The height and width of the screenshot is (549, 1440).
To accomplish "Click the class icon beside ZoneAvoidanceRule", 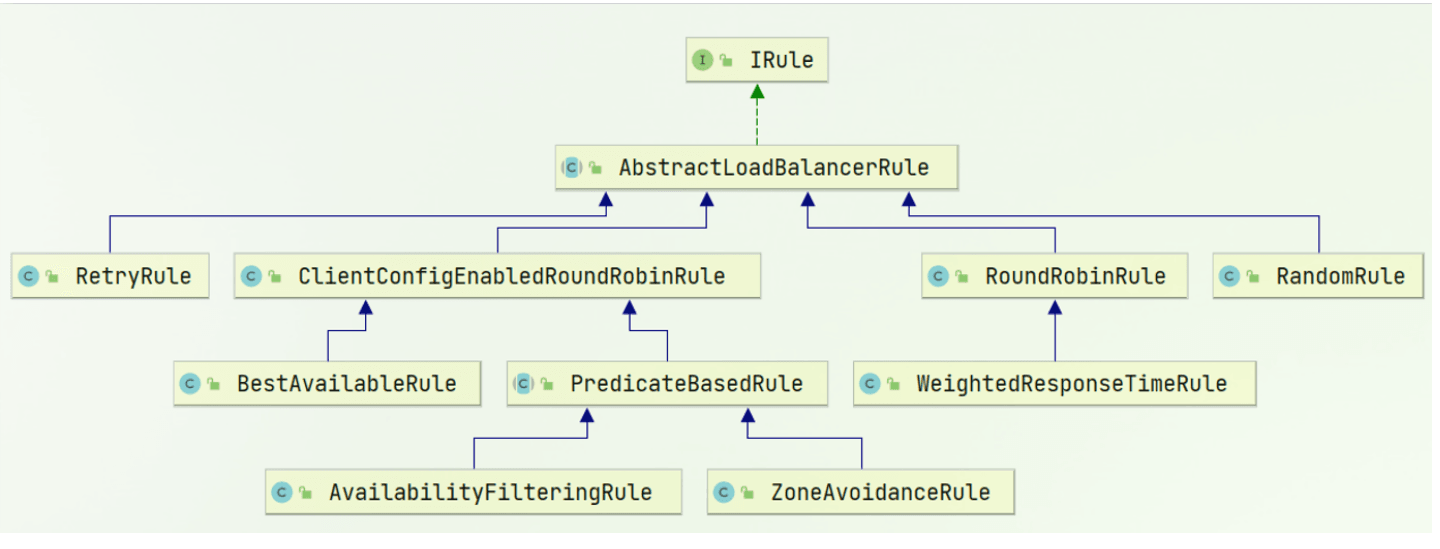I will pyautogui.click(x=724, y=492).
